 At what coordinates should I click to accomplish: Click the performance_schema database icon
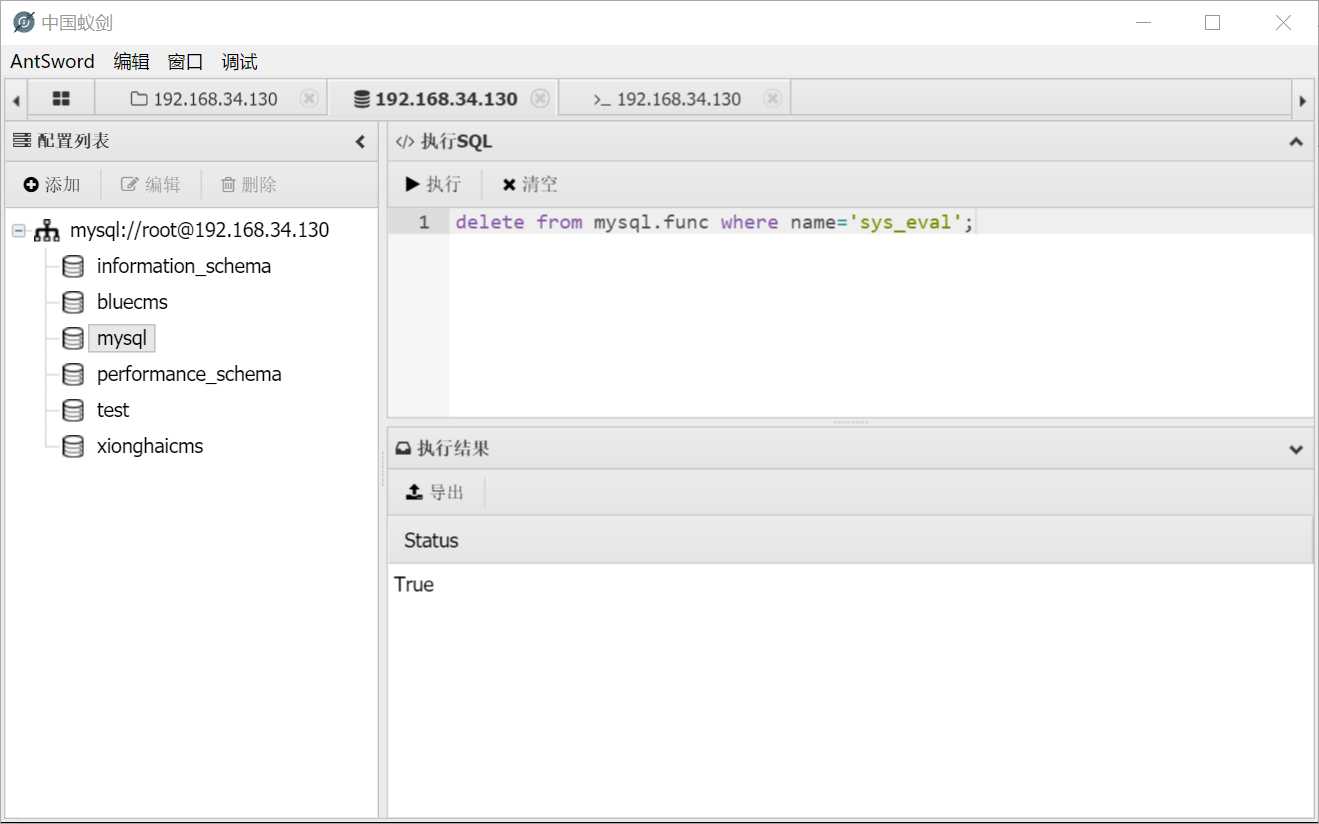tap(73, 374)
